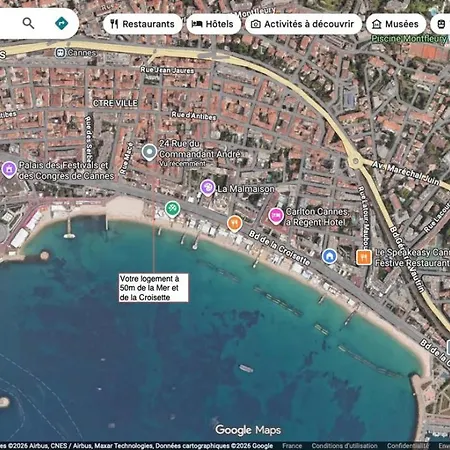The height and width of the screenshot is (450, 450).
Task: Open Conditions d'utilisation link
Action: click(x=344, y=446)
